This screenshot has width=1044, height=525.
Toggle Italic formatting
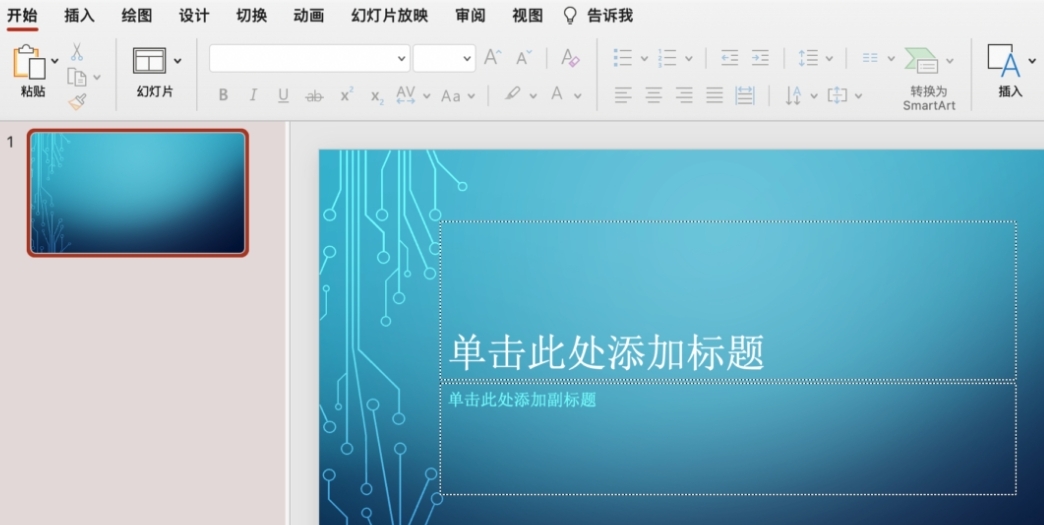point(253,95)
